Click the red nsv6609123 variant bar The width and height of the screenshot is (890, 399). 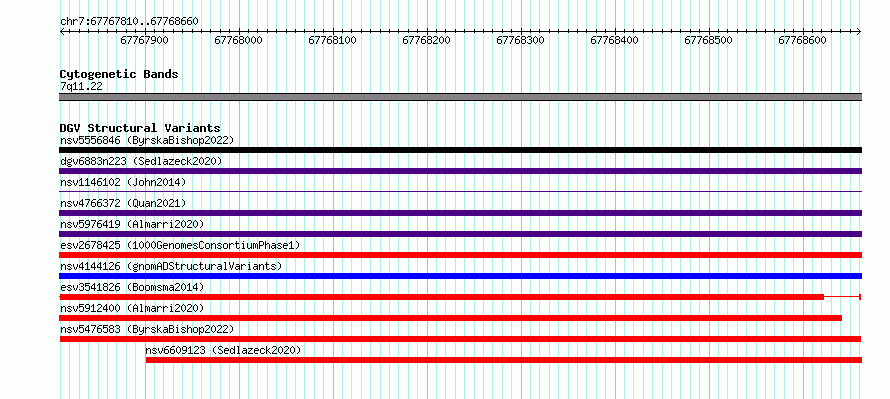[x=503, y=360]
